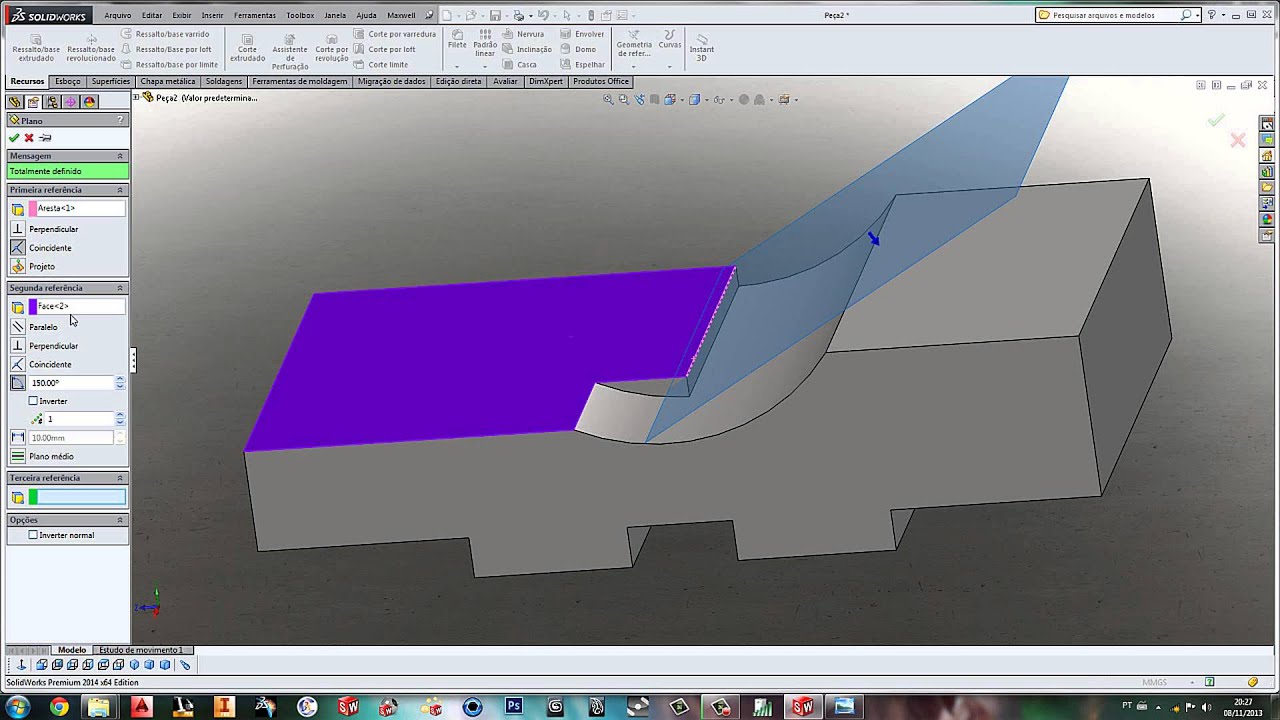Choose the Corte extrudado tool

pos(248,47)
